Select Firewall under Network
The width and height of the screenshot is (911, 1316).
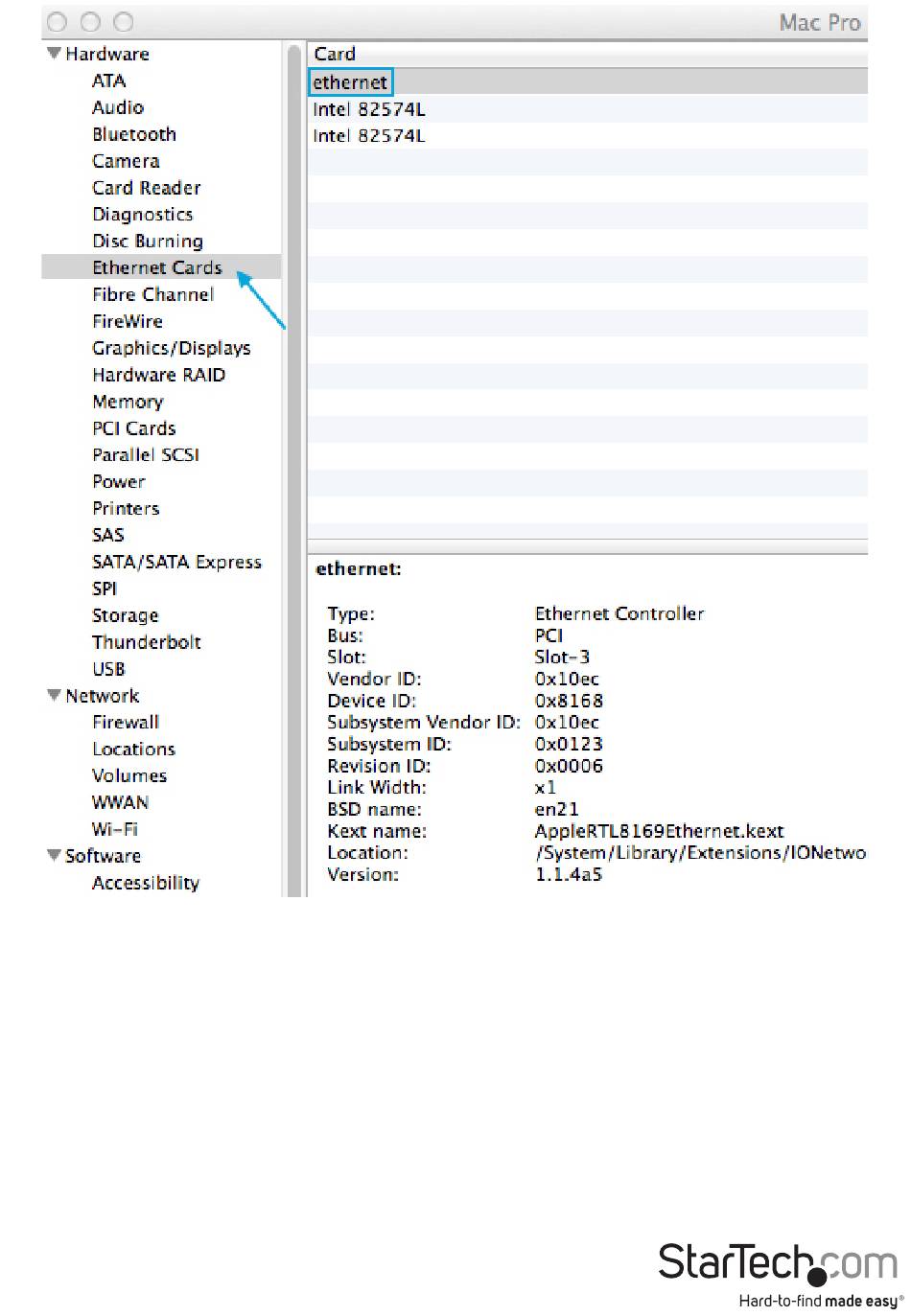pos(126,722)
